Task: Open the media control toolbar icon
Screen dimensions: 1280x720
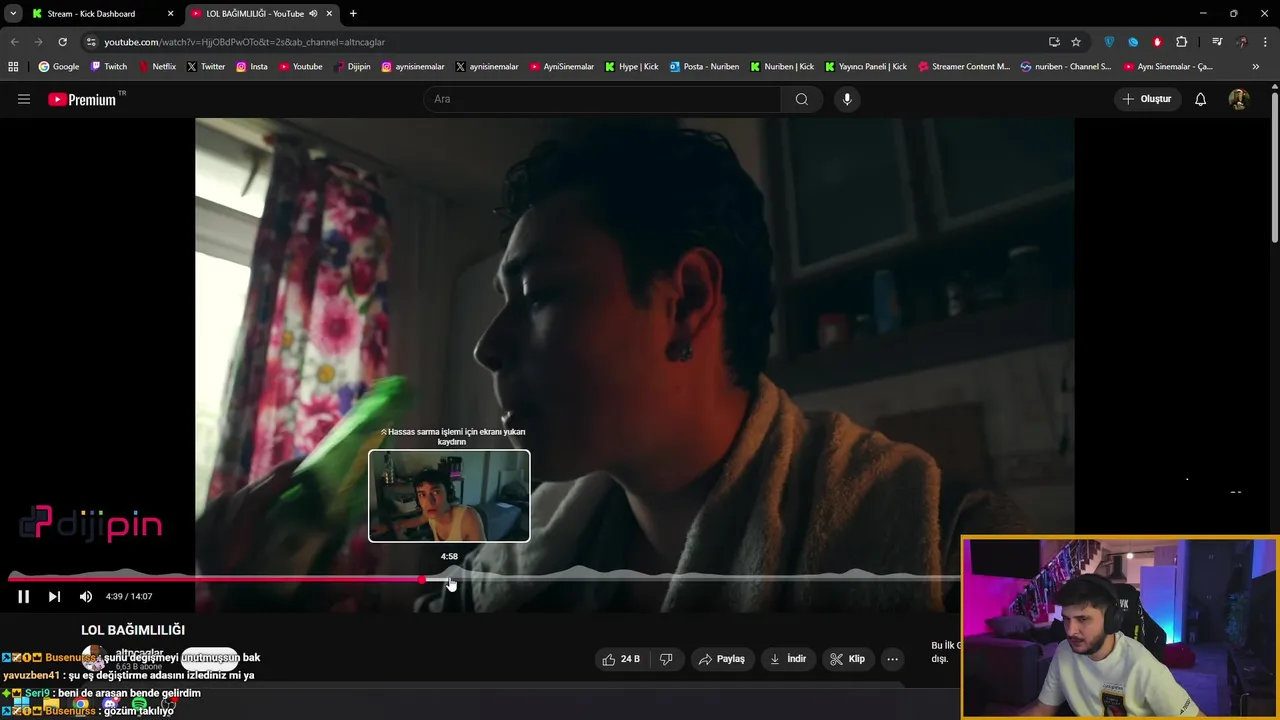Action: [x=1217, y=42]
